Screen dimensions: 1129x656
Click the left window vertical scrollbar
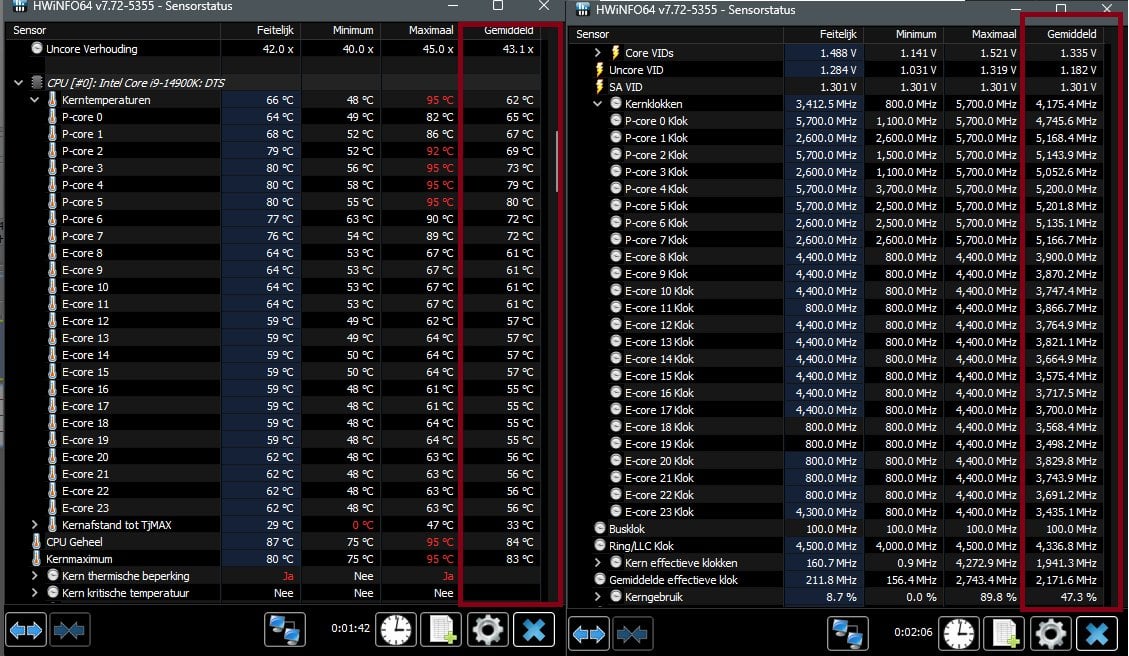coord(556,161)
